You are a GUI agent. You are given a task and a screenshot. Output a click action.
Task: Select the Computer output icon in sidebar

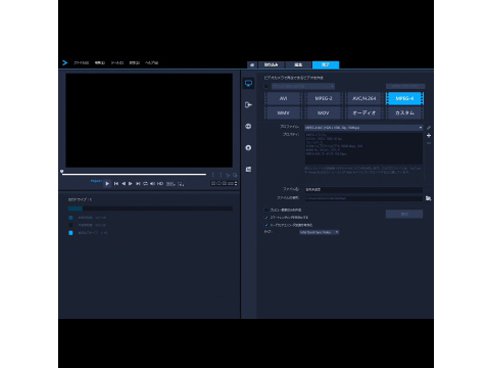[x=248, y=83]
